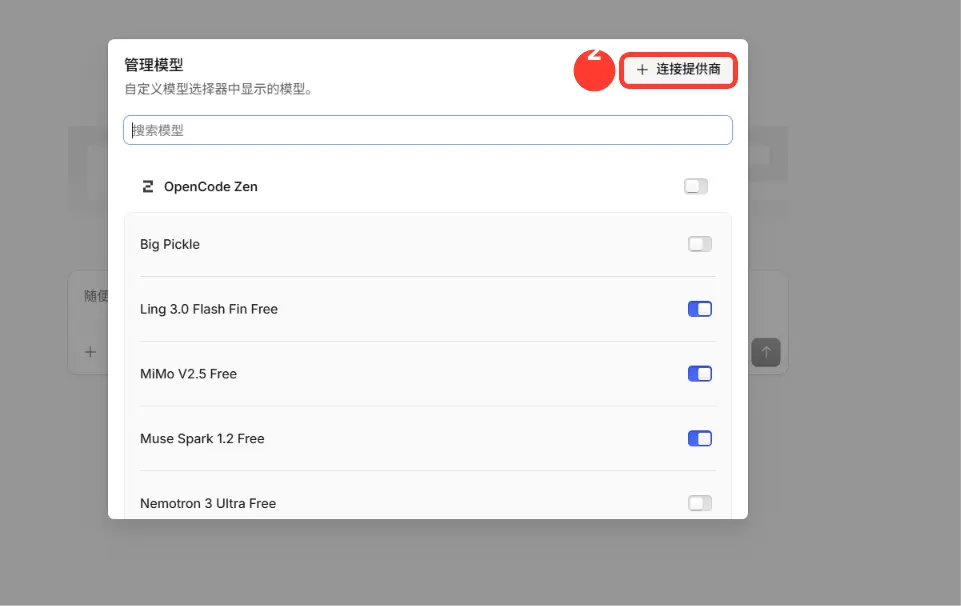Click the OpenCode Zen logo icon
The image size is (961, 606).
coord(148,186)
